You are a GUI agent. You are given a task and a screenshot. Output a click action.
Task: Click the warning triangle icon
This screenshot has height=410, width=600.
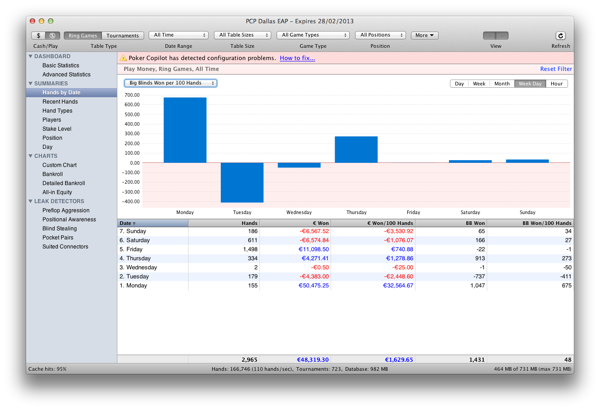123,58
